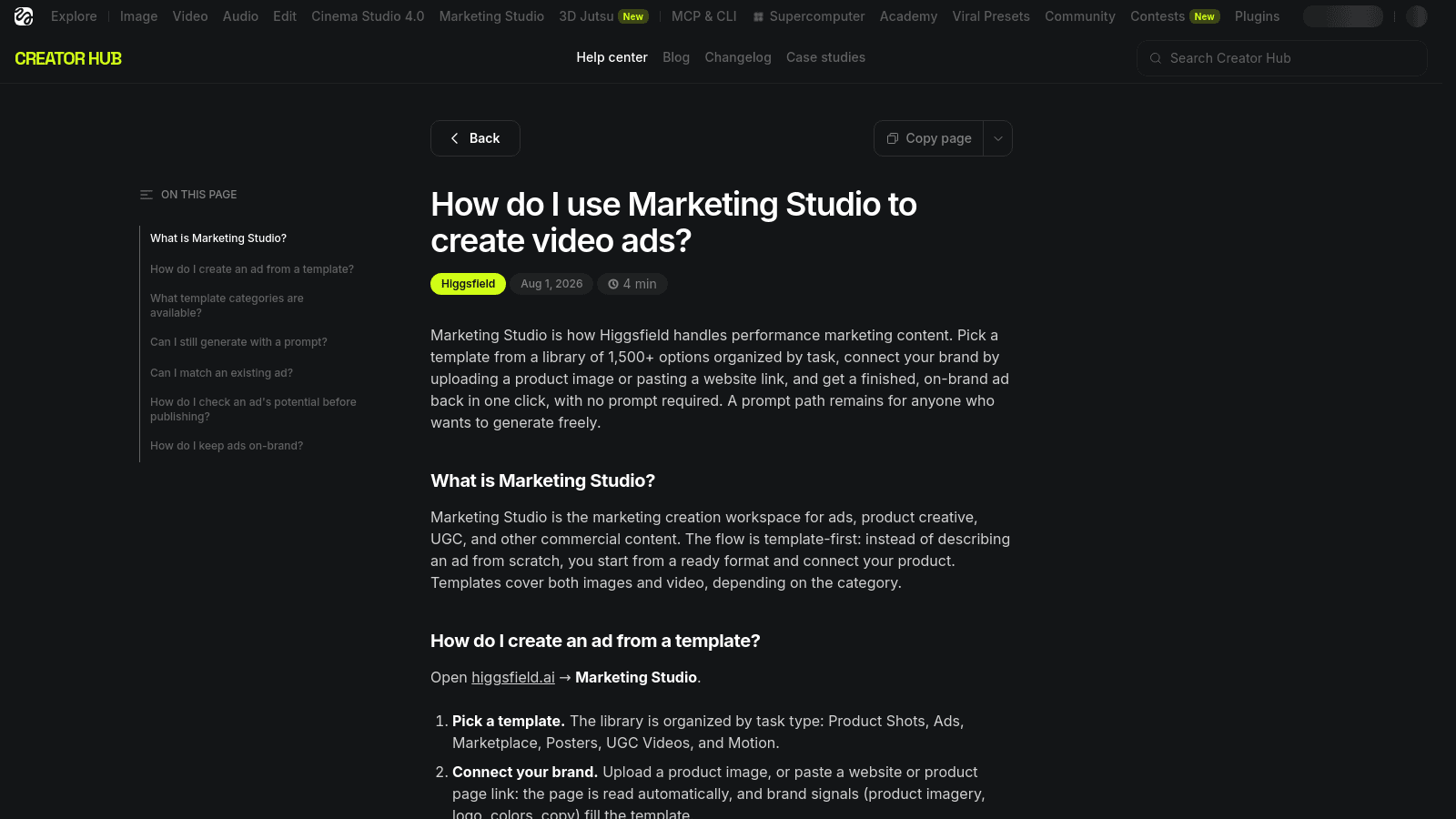Select the Help center tab
Viewport: 1456px width, 819px height.
(612, 57)
